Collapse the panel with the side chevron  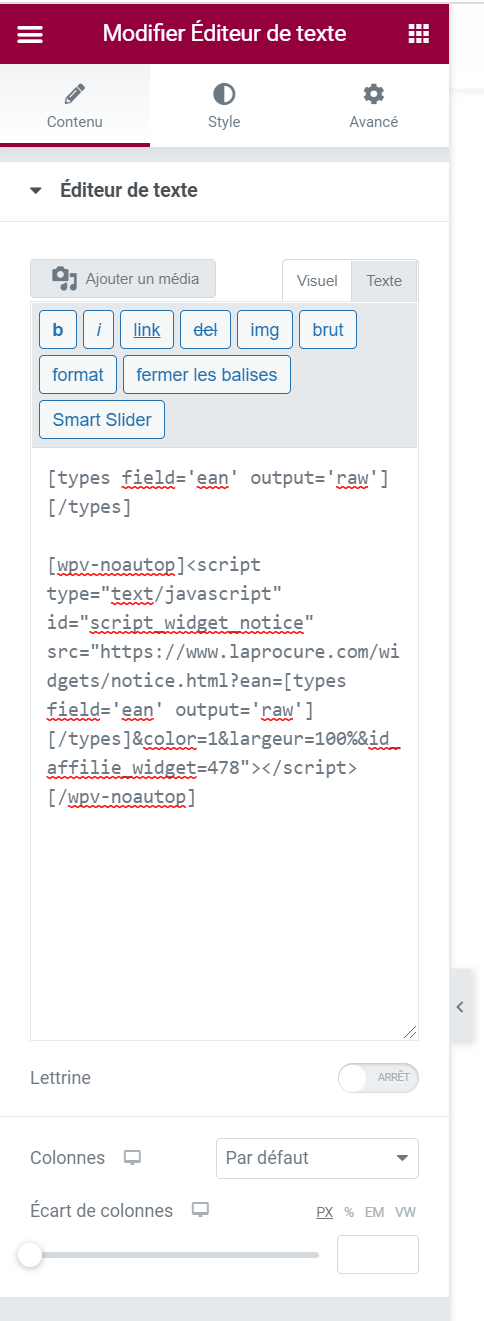coord(460,1007)
